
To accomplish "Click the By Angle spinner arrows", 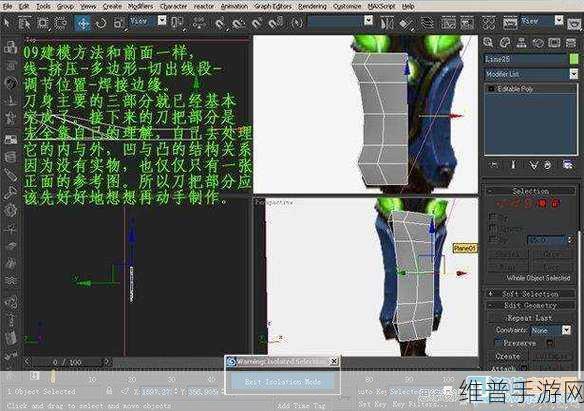I will pyautogui.click(x=570, y=240).
